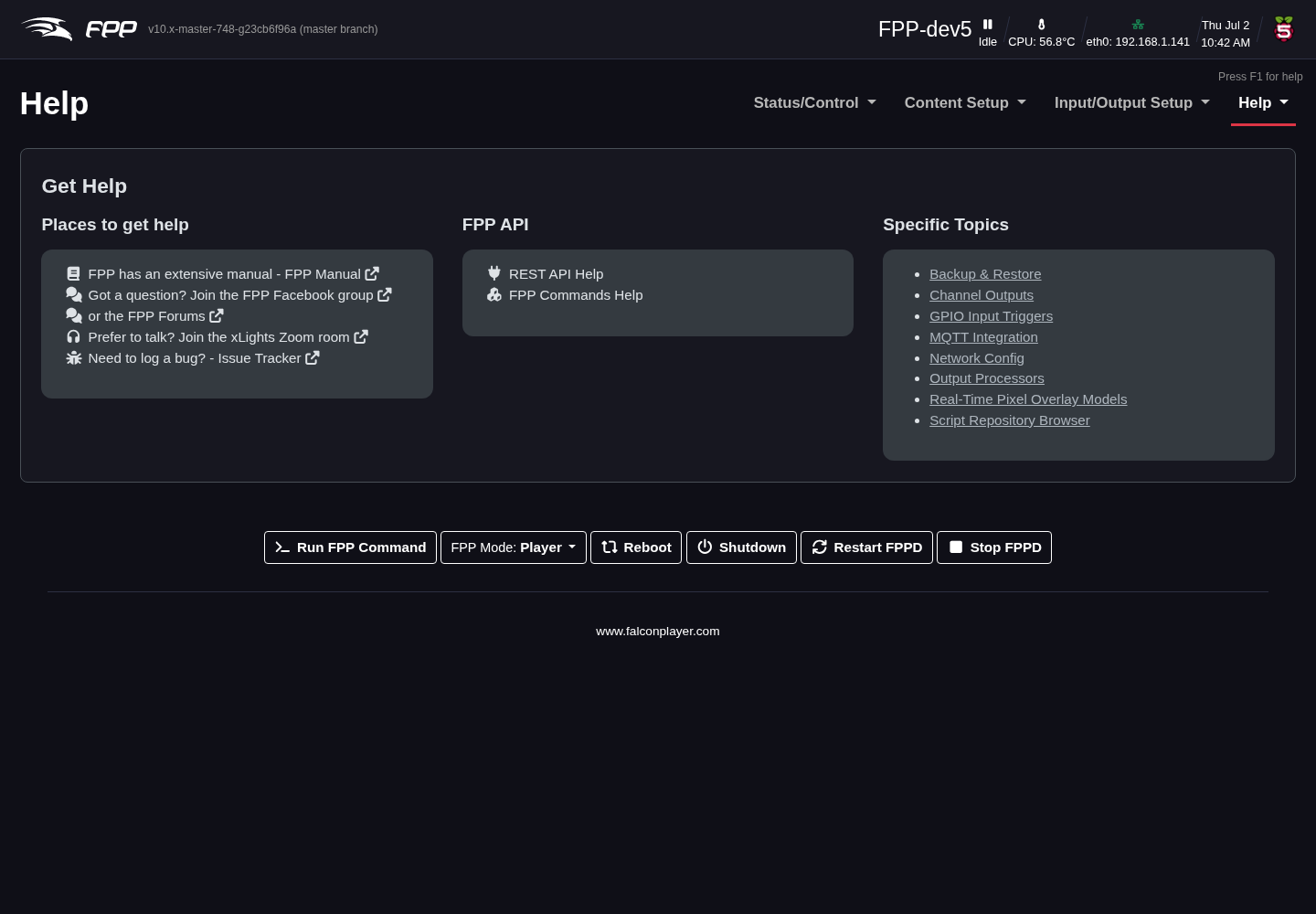This screenshot has width=1316, height=914.
Task: Click the FPP wordmark logo
Action: pos(111,29)
